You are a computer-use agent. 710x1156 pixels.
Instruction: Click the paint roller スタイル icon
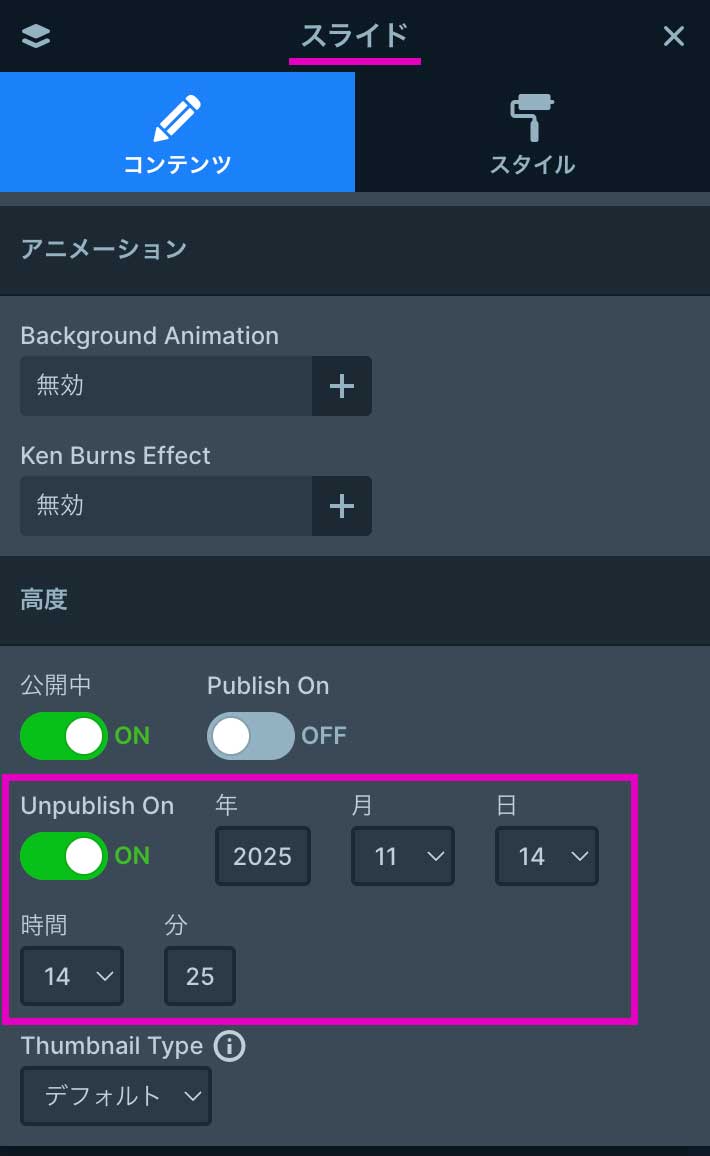[x=532, y=120]
